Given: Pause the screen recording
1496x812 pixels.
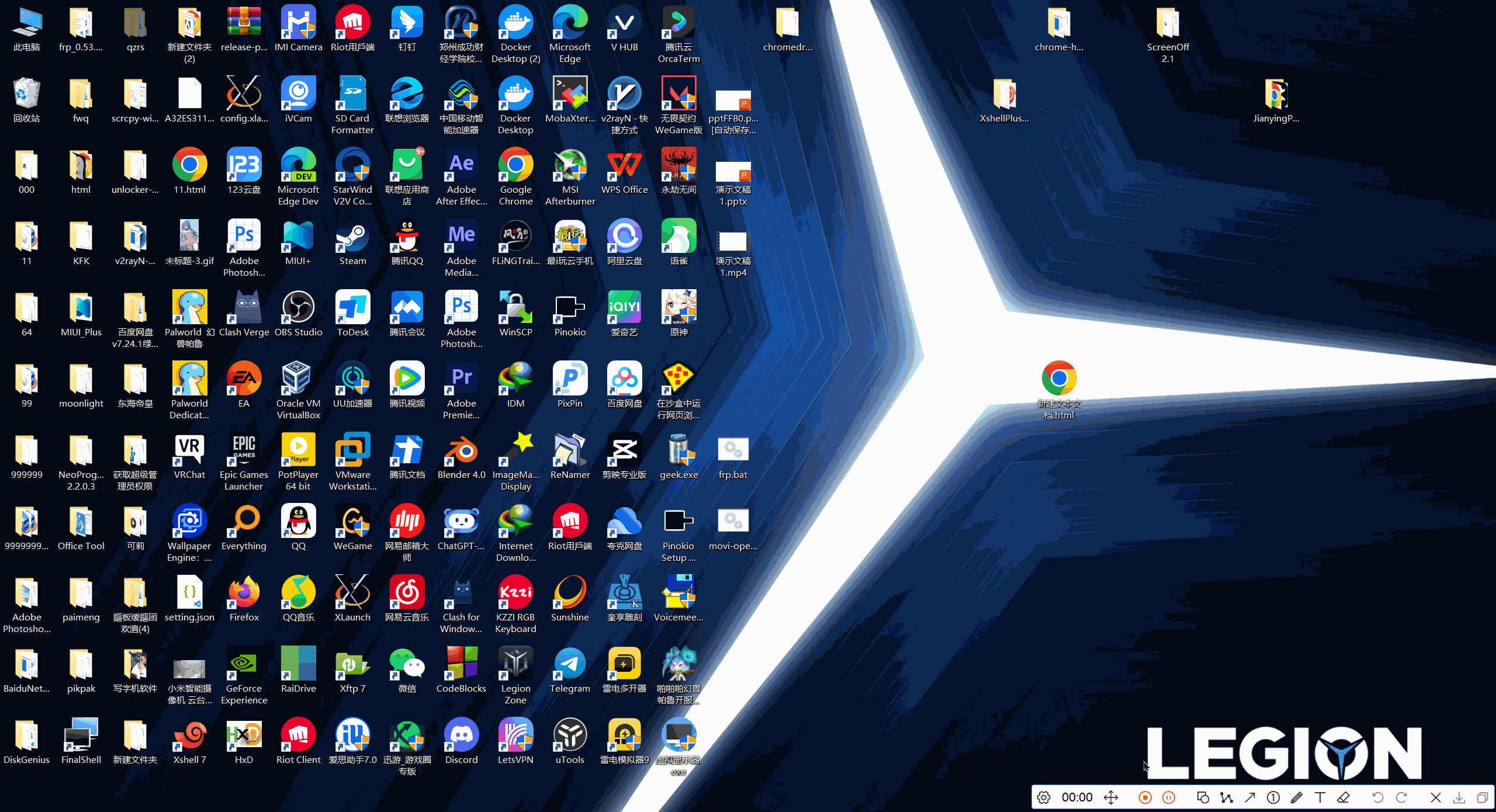Looking at the screenshot, I should (x=1169, y=797).
